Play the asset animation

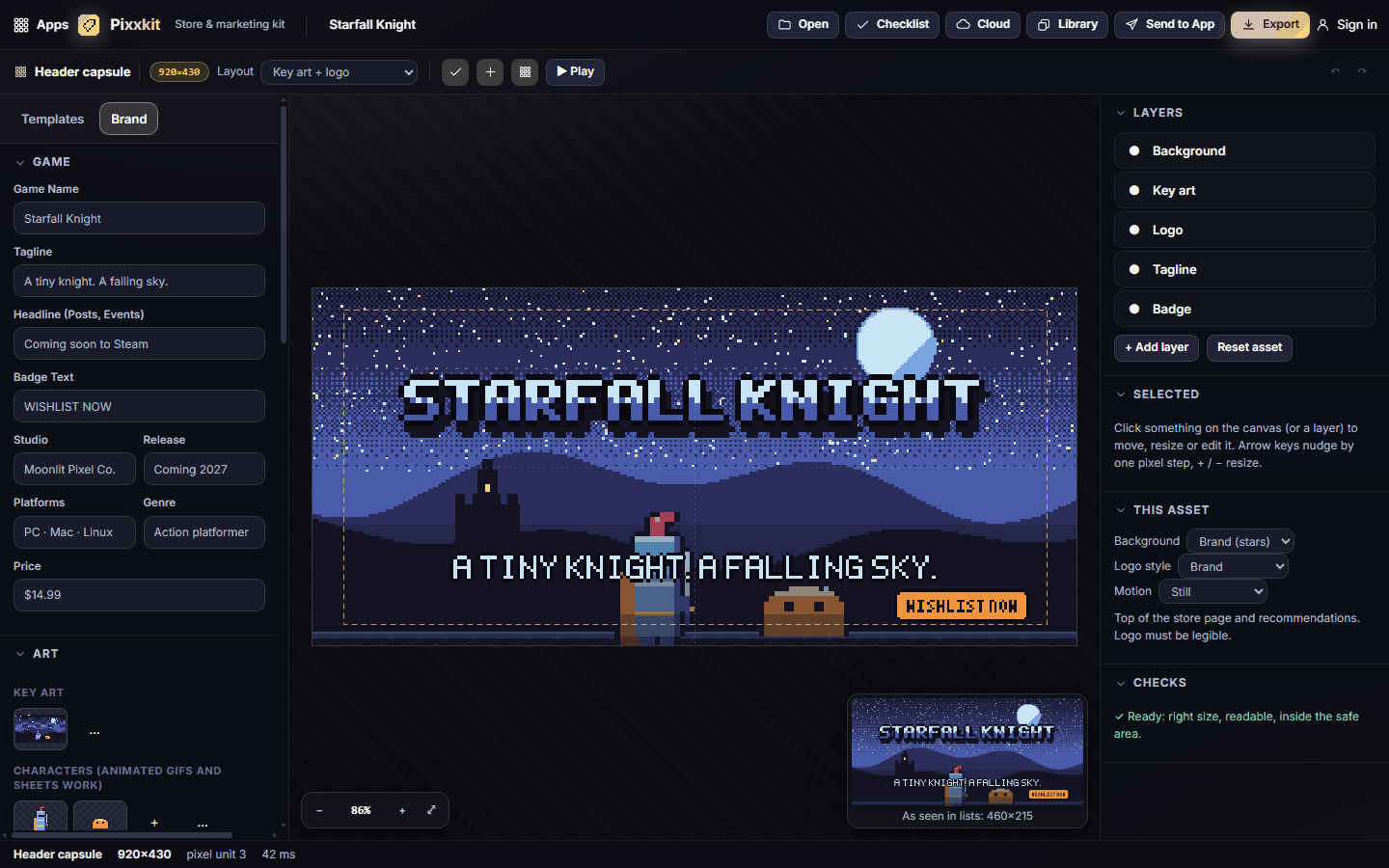tap(575, 71)
